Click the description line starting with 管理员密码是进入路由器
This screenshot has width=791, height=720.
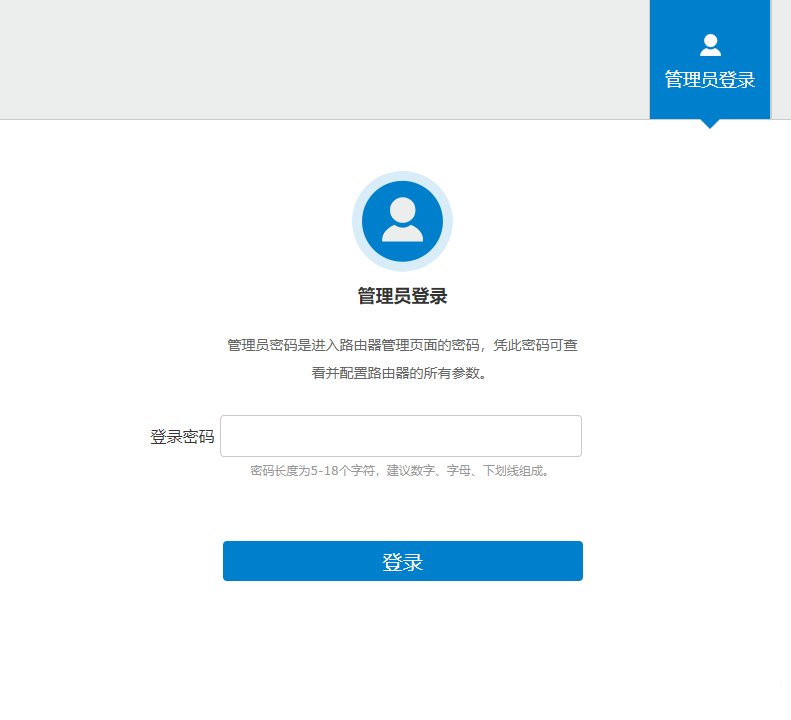click(x=402, y=345)
